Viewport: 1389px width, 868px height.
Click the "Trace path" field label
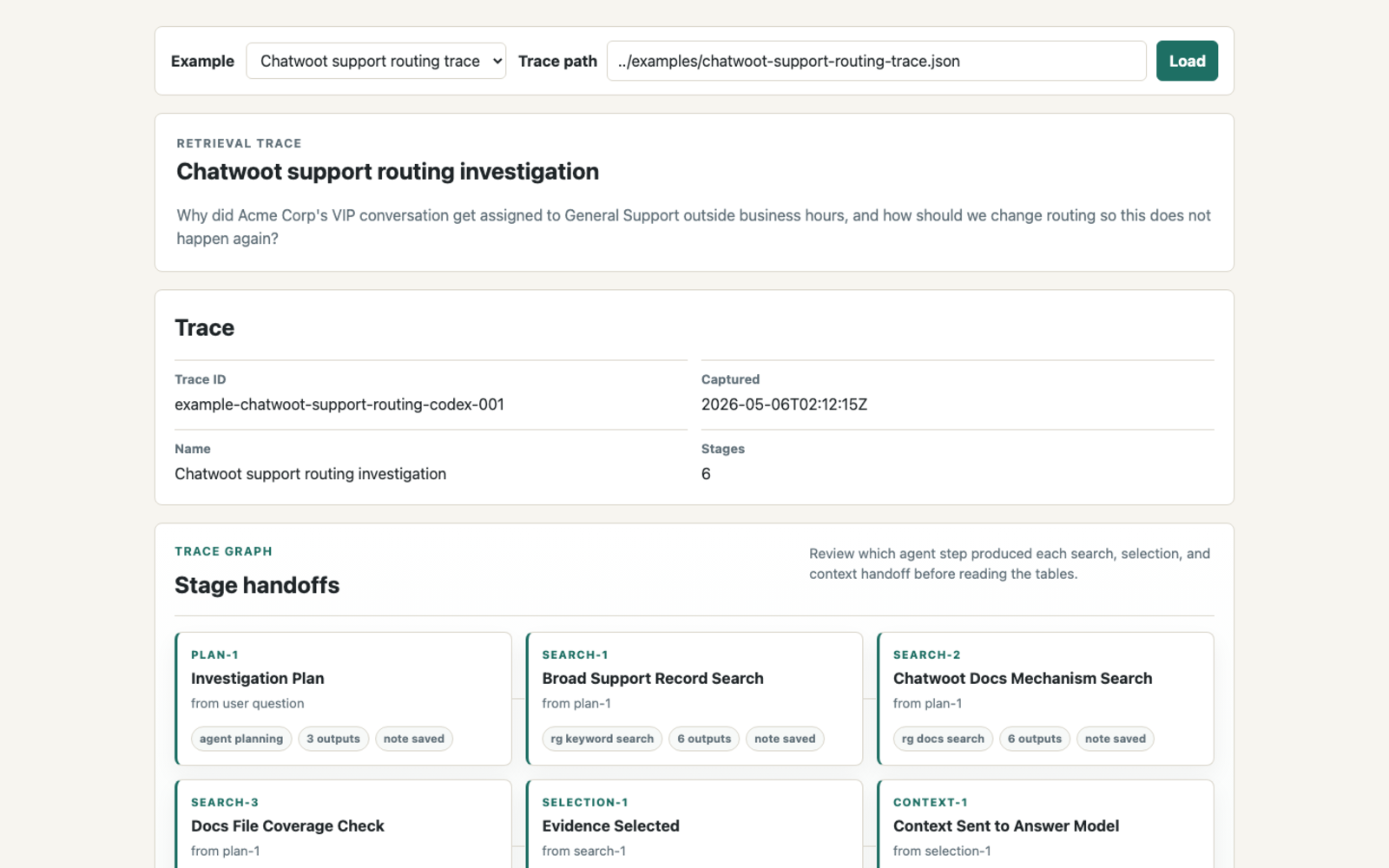coord(557,61)
